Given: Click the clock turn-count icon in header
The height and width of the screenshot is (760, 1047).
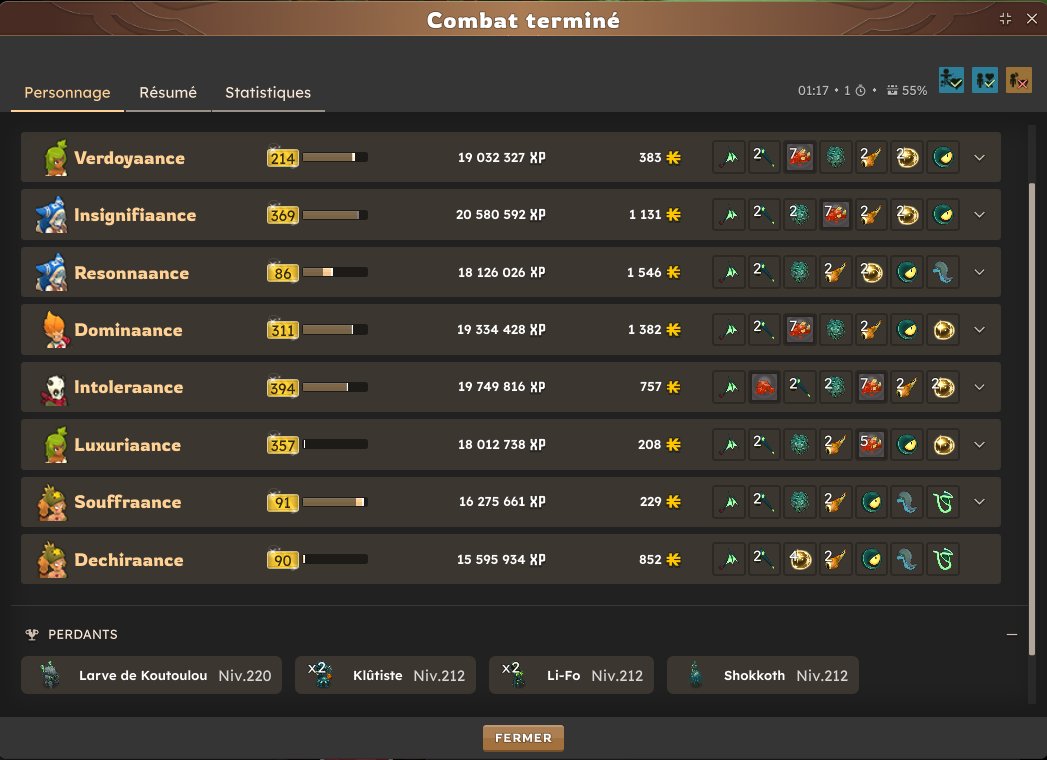Looking at the screenshot, I should pos(861,90).
